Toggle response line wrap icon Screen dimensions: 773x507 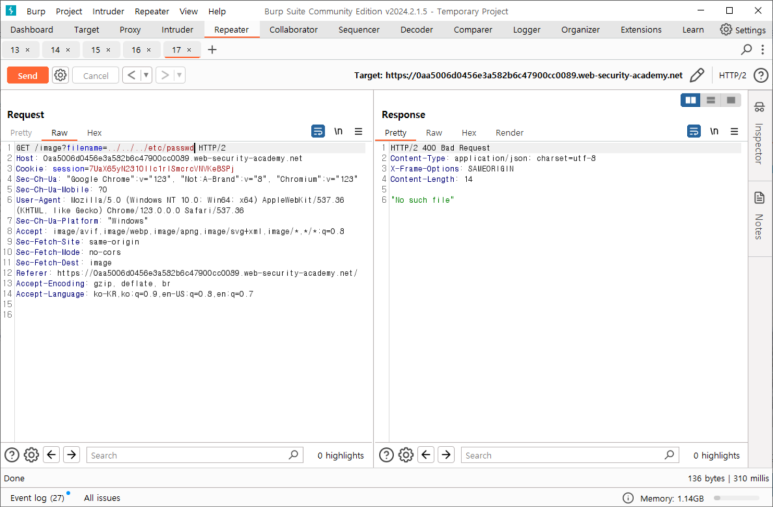click(x=694, y=131)
